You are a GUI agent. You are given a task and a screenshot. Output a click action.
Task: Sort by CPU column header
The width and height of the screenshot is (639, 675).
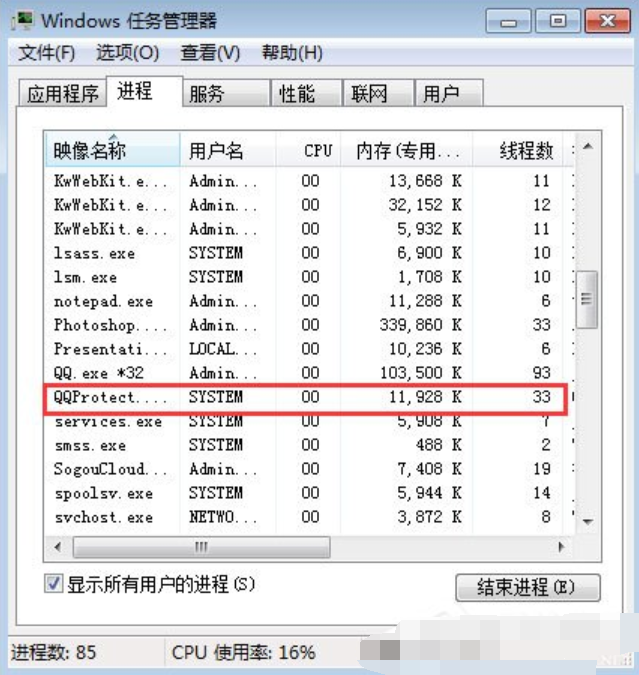[318, 151]
